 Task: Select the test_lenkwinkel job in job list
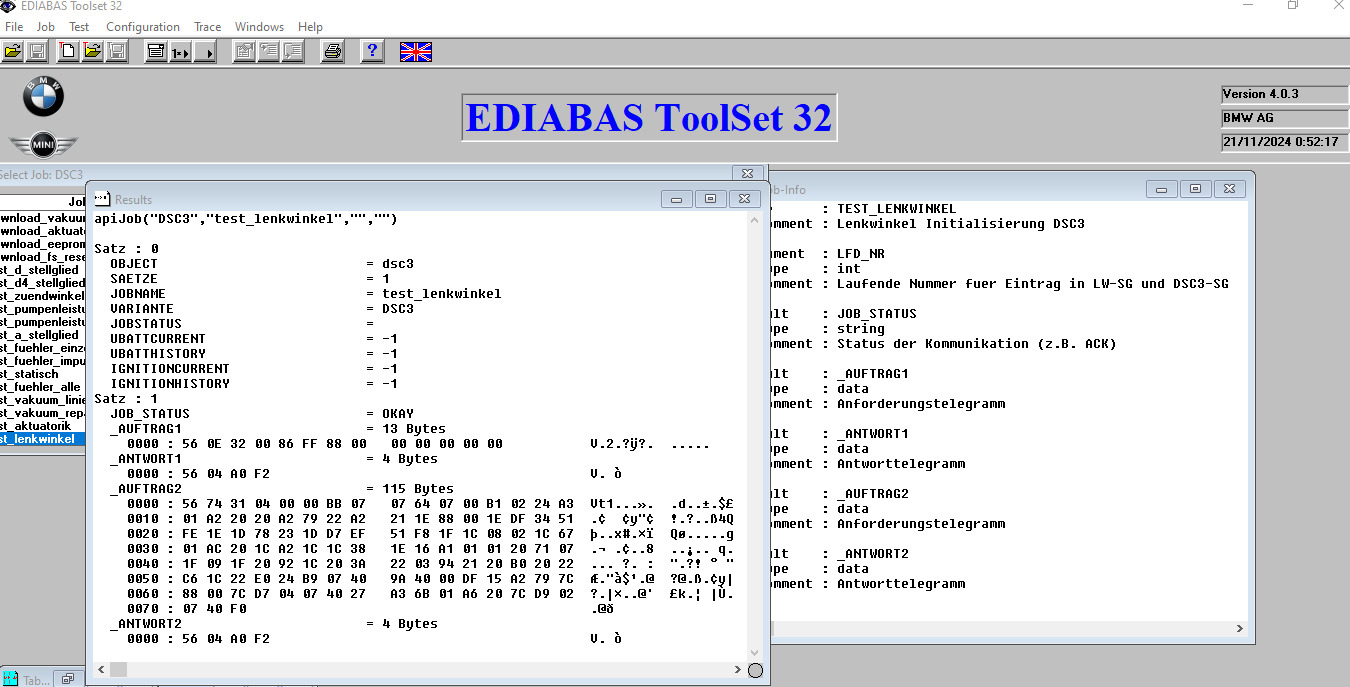(x=43, y=439)
